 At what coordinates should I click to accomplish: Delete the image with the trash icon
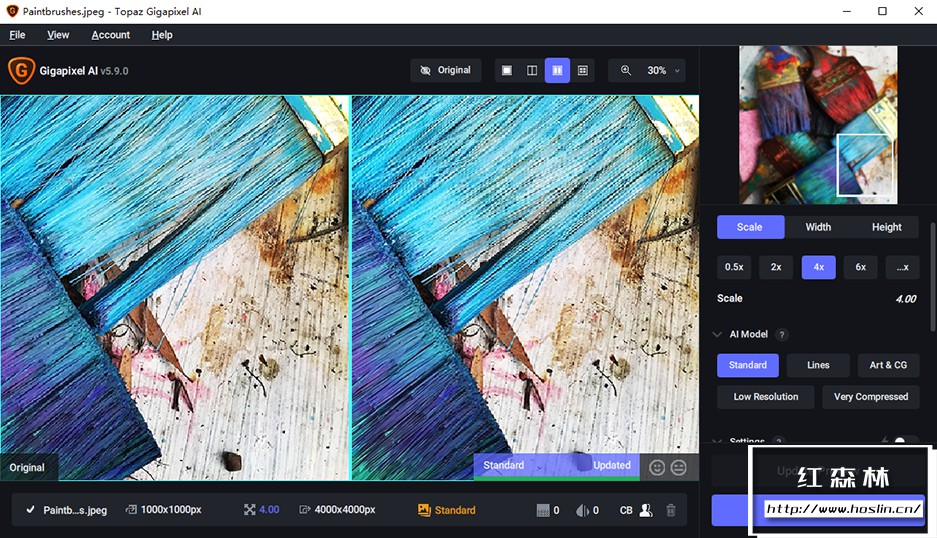click(671, 510)
